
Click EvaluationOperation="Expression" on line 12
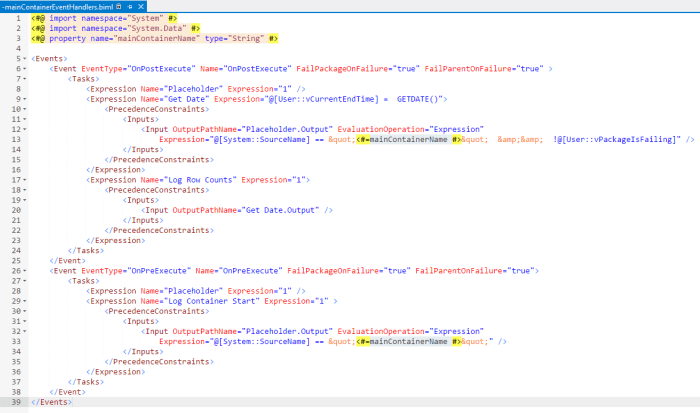pos(411,129)
